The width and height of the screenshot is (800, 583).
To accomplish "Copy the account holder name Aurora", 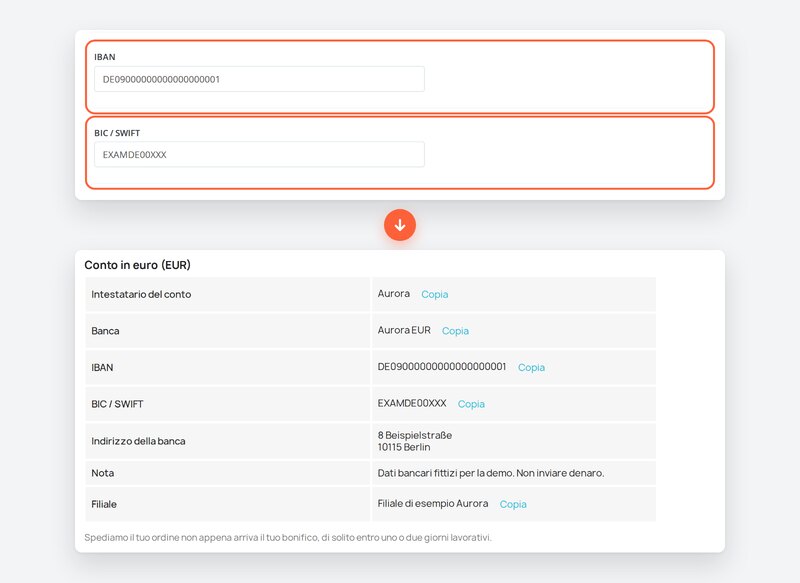I will (435, 294).
